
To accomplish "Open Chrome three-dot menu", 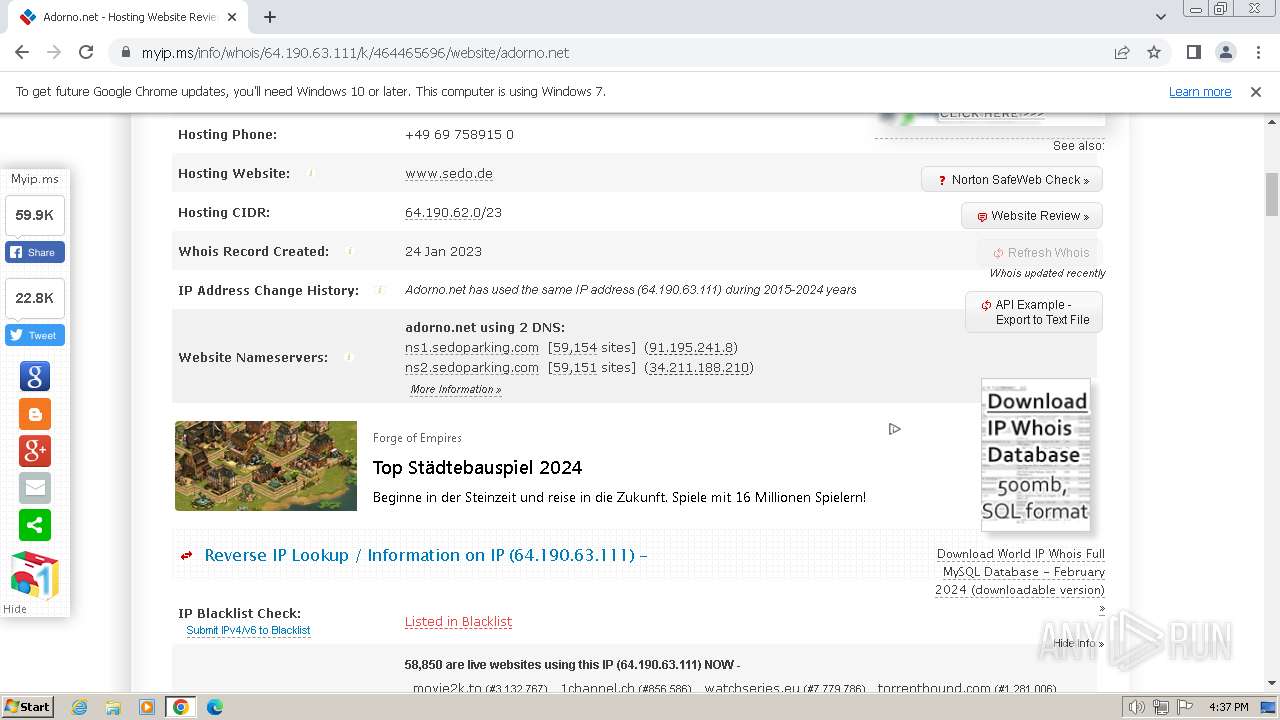I will (x=1257, y=52).
